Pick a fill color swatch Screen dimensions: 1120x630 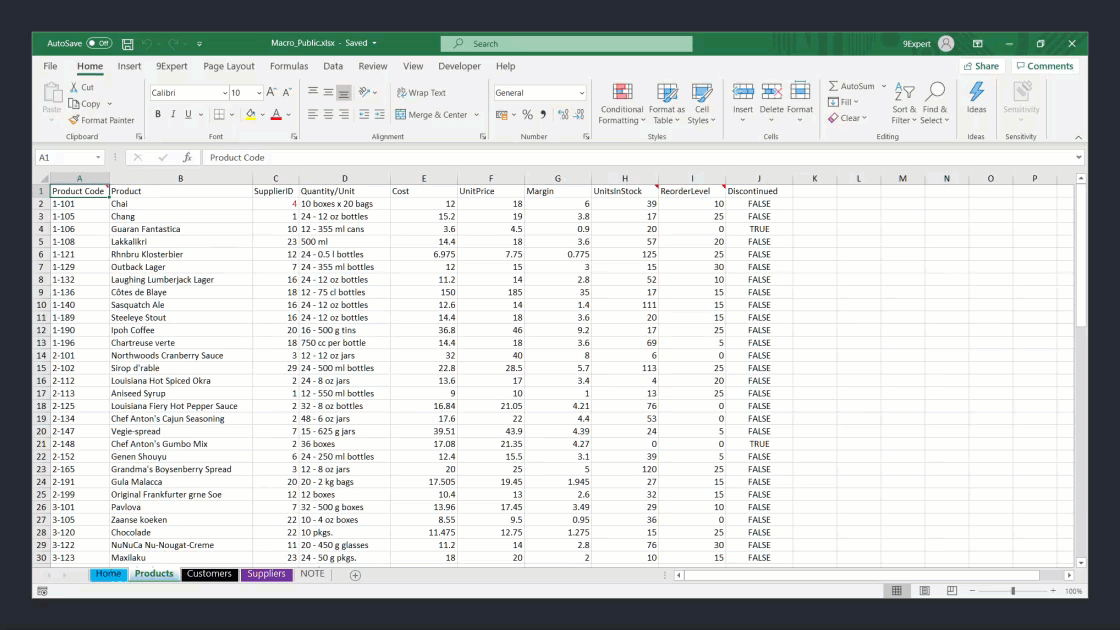tap(249, 113)
